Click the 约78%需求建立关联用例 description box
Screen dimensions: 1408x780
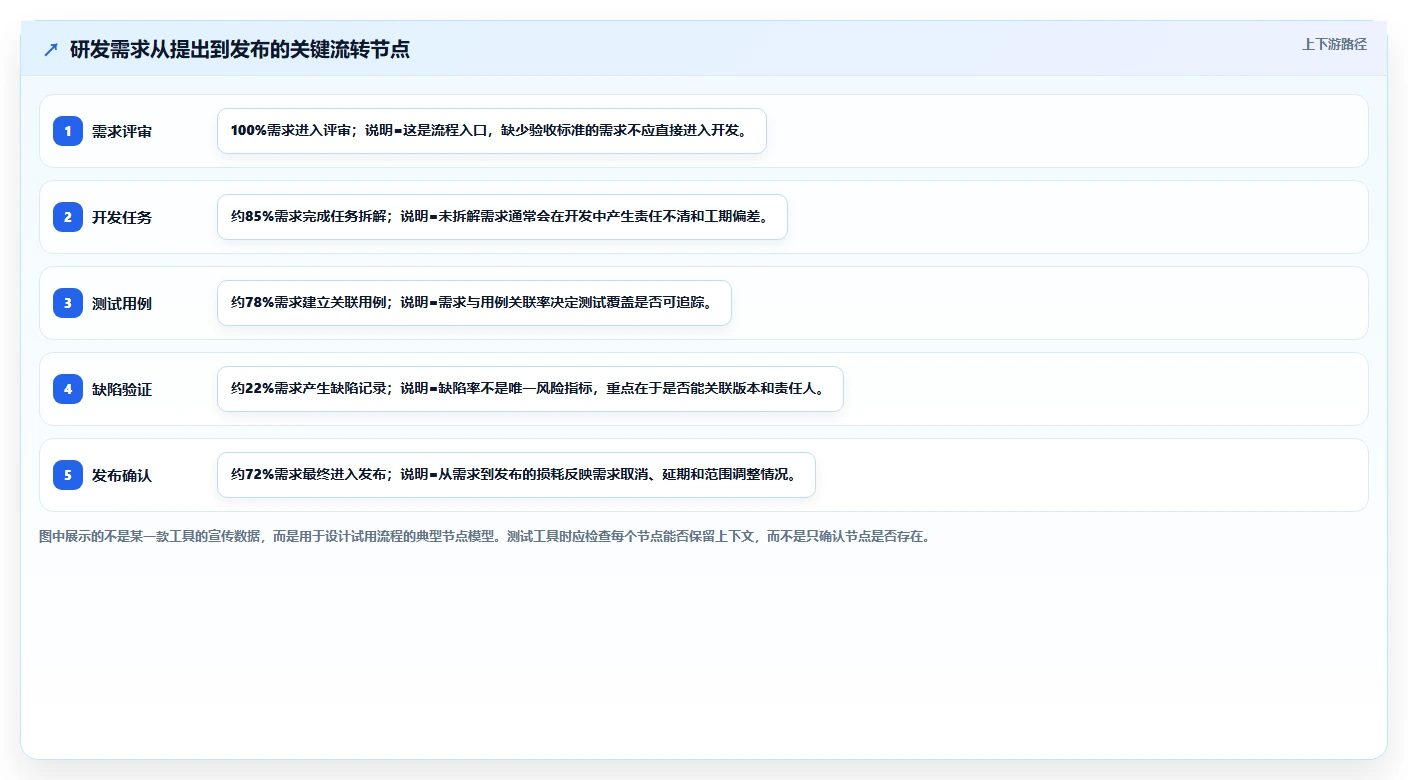point(474,303)
